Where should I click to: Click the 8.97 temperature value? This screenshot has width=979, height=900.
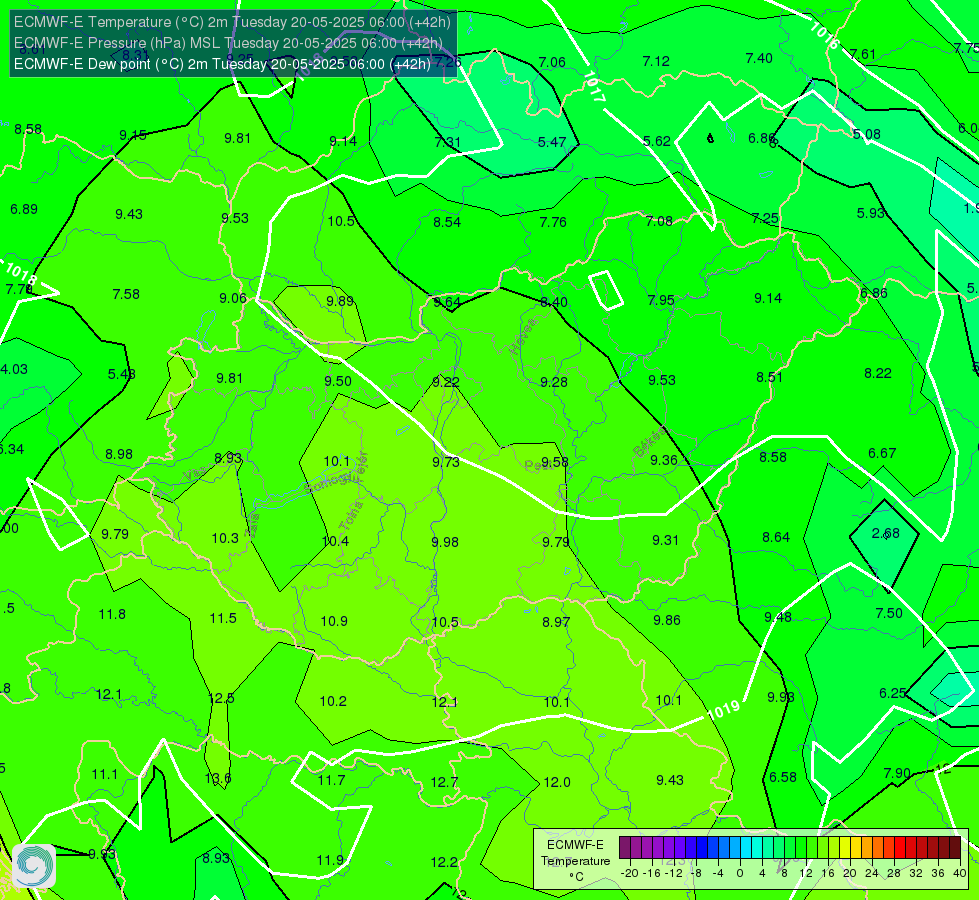pos(556,622)
